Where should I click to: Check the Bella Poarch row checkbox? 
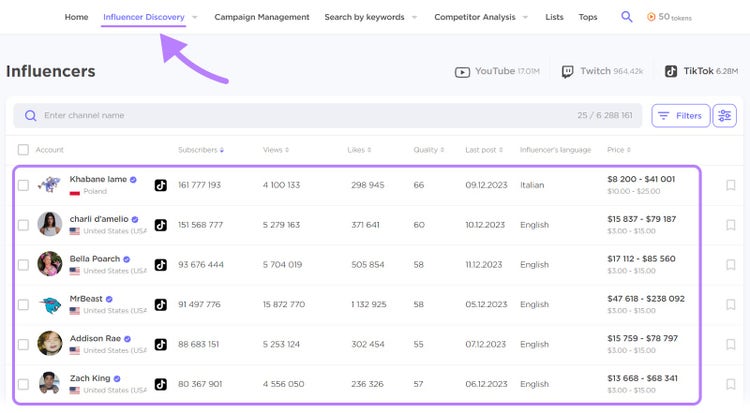click(x=23, y=265)
